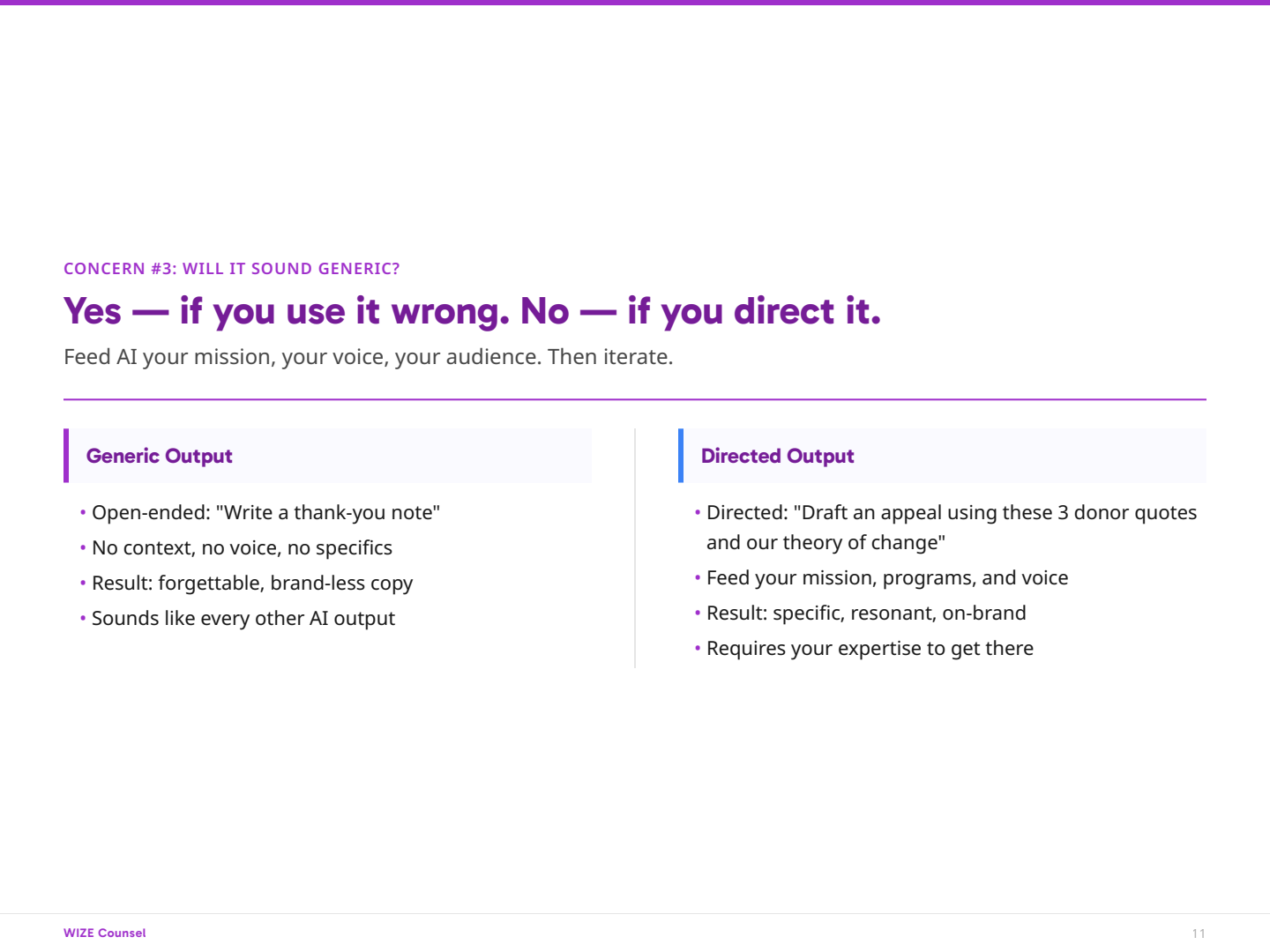This screenshot has width=1270, height=952.
Task: Click the purple accent bar beside Generic Output
Action: 66,456
